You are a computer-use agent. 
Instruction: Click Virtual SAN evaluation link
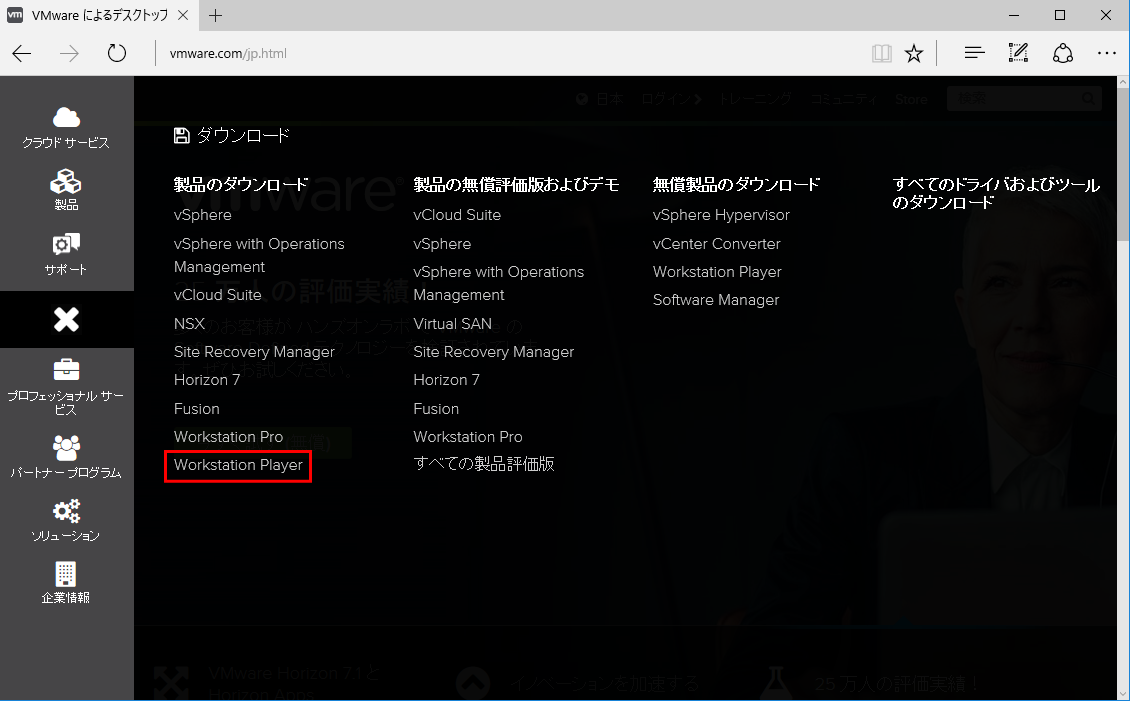[453, 323]
